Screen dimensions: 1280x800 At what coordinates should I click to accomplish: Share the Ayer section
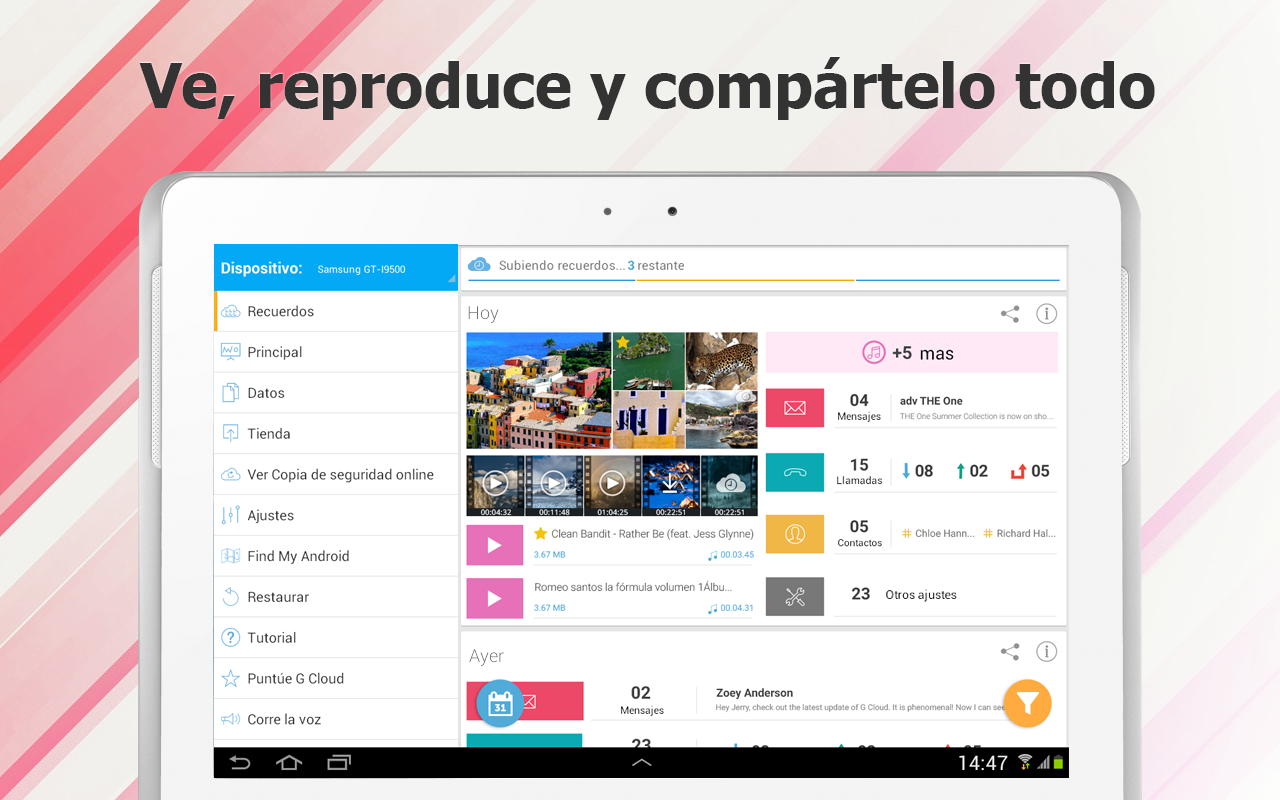point(1010,652)
